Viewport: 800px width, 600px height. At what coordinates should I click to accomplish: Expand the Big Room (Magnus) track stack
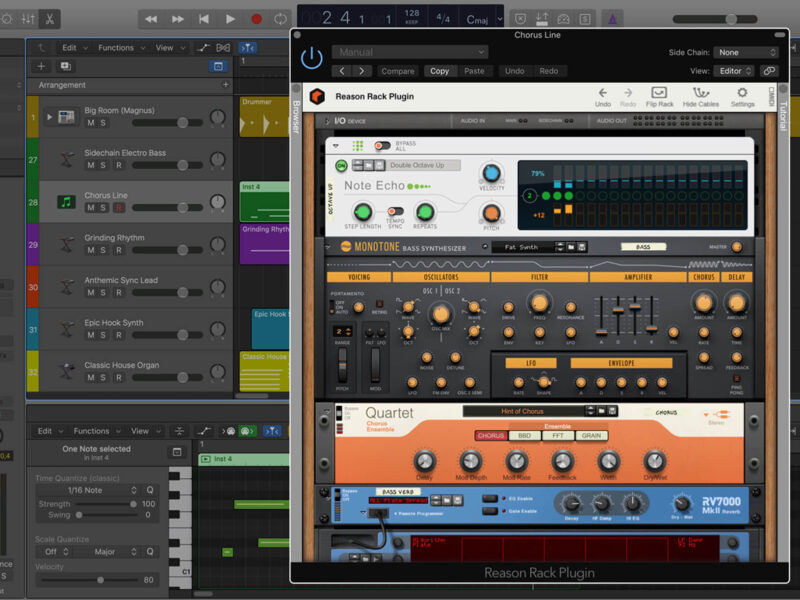click(x=48, y=117)
